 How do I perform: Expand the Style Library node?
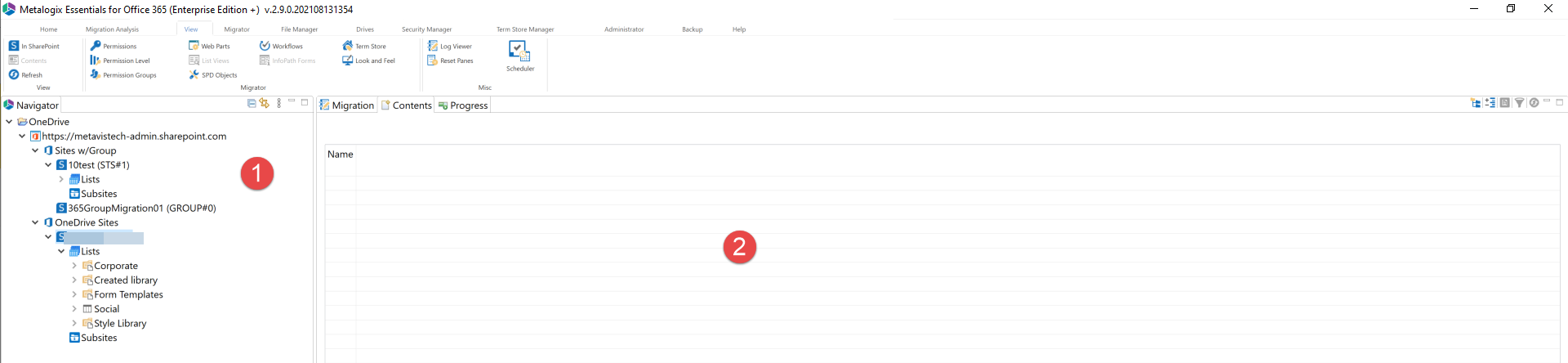(74, 323)
